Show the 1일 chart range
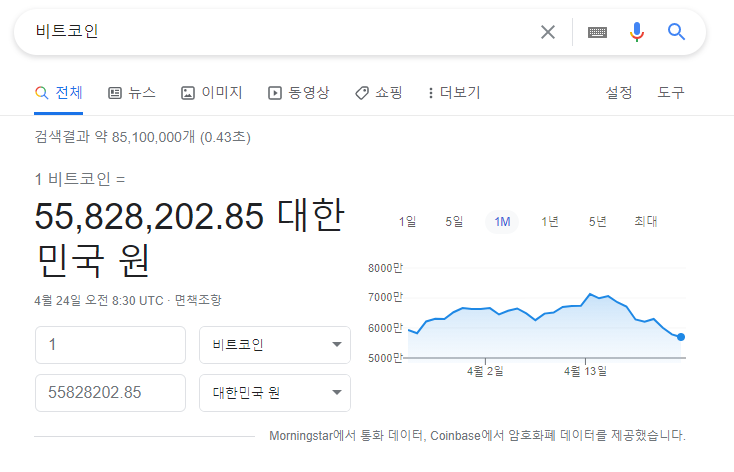The height and width of the screenshot is (472, 734). (x=407, y=221)
